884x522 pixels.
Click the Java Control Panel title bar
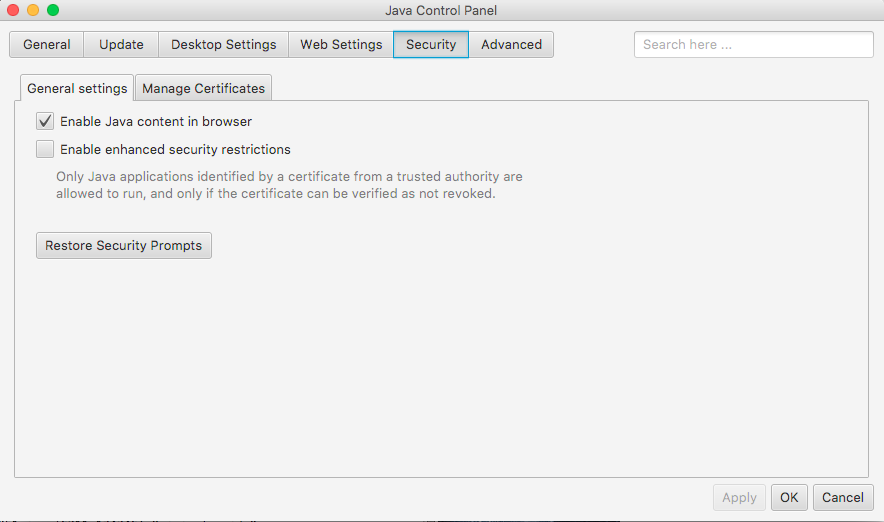441,11
